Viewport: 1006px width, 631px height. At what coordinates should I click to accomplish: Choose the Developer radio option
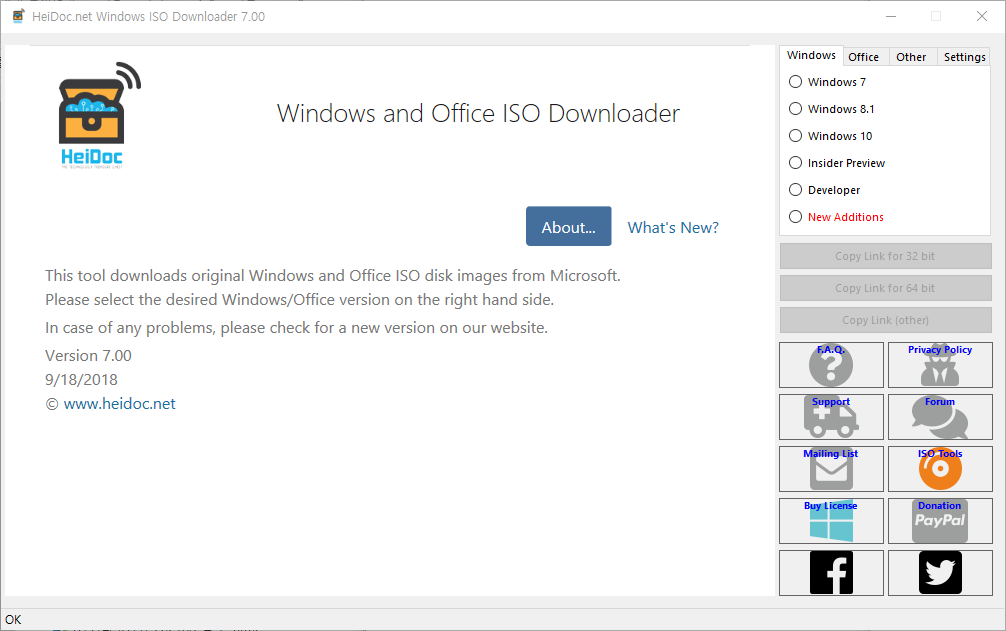tap(824, 190)
